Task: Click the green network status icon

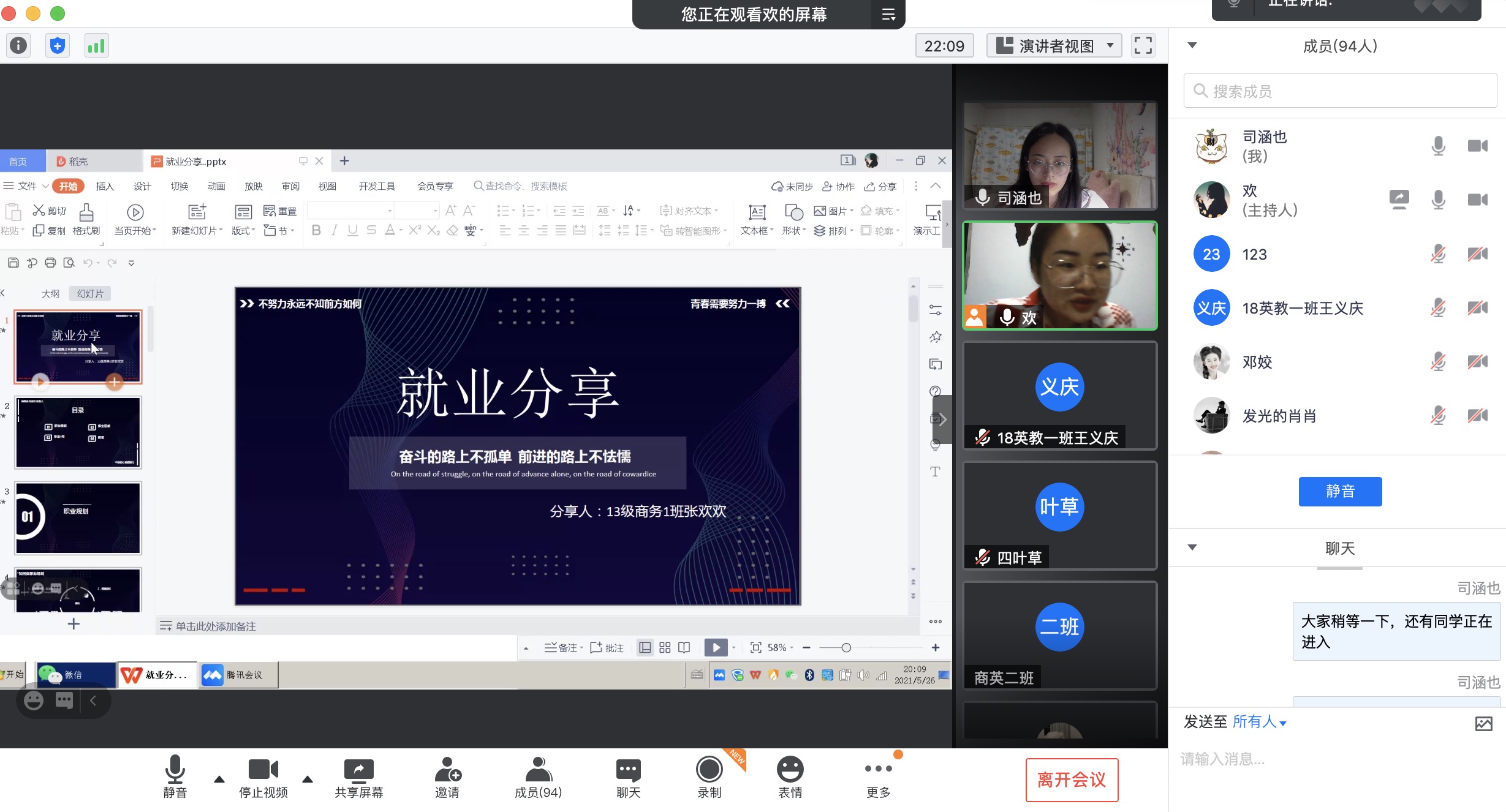Action: click(x=96, y=45)
